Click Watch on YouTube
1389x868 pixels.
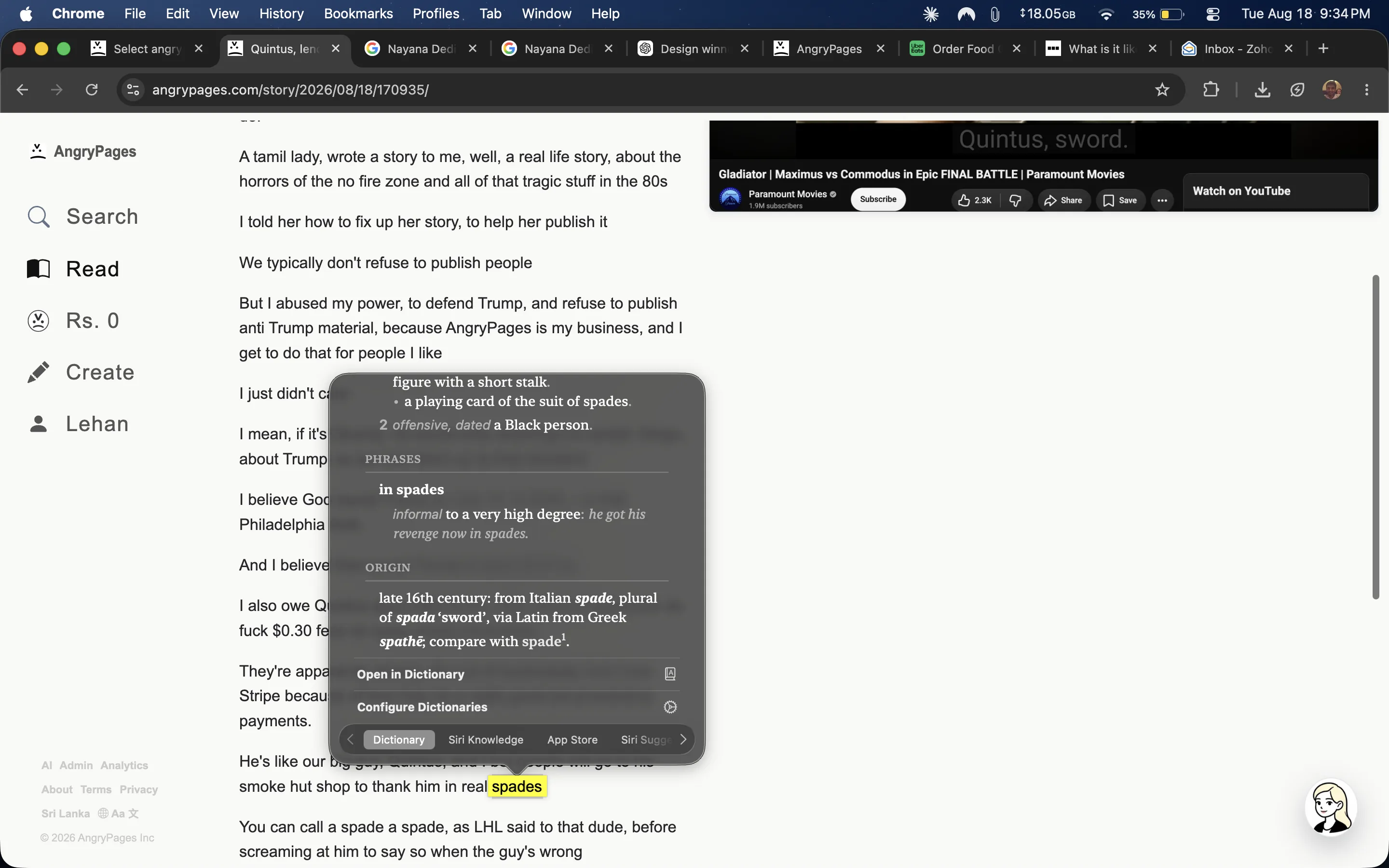click(1241, 191)
